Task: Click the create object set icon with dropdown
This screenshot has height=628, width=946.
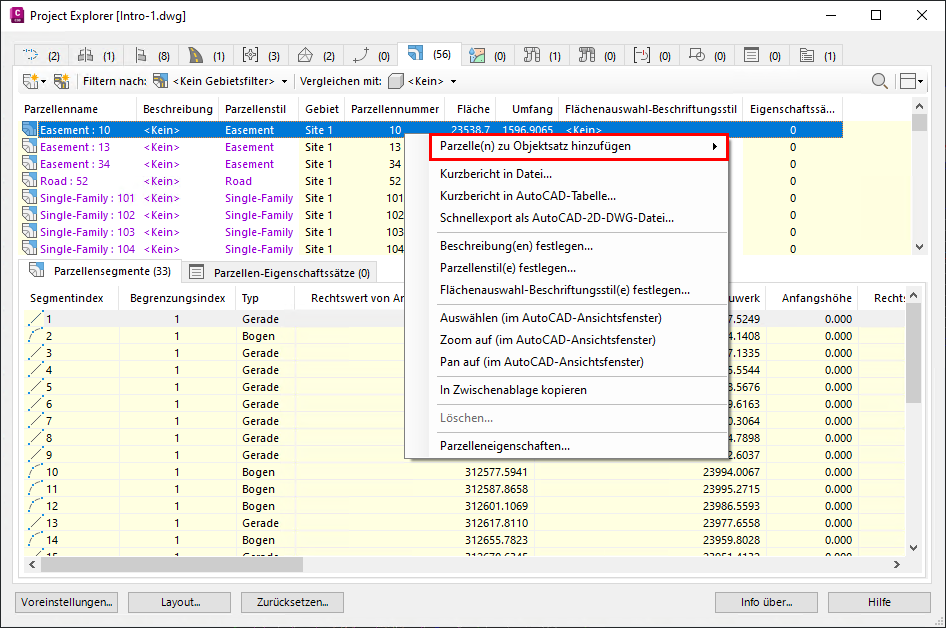Action: click(x=34, y=81)
